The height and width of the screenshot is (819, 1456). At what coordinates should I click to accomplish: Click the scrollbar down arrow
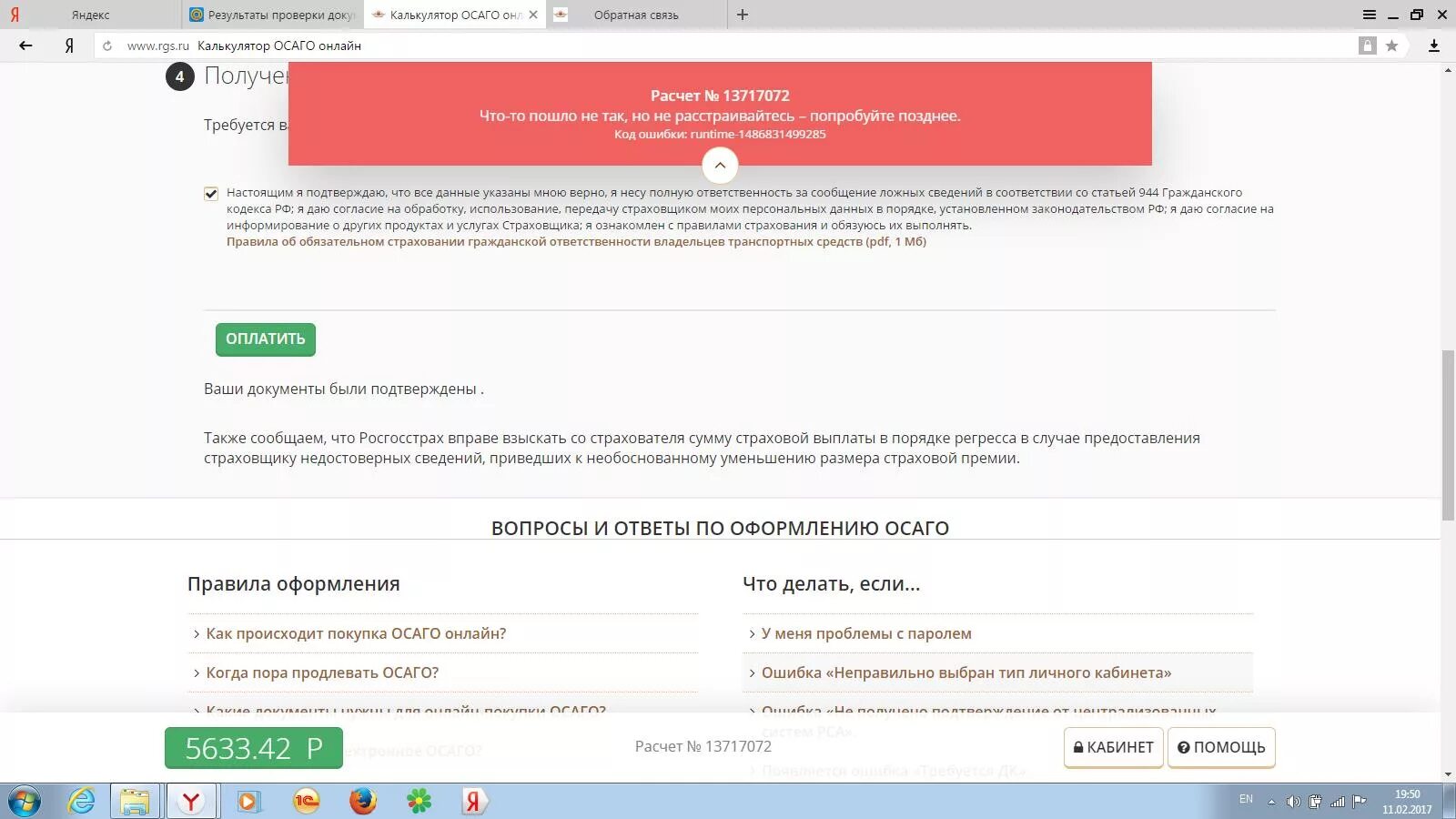click(x=1448, y=775)
